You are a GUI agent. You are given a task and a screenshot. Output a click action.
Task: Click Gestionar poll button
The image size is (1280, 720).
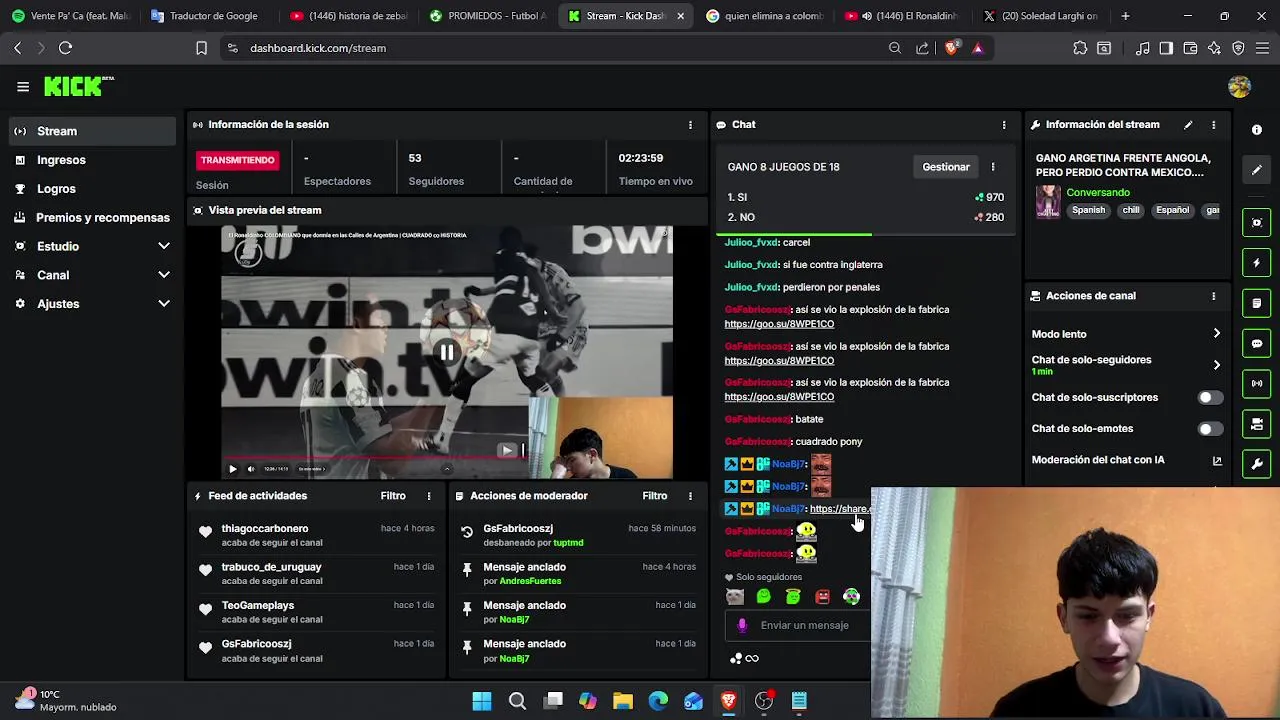pos(946,167)
